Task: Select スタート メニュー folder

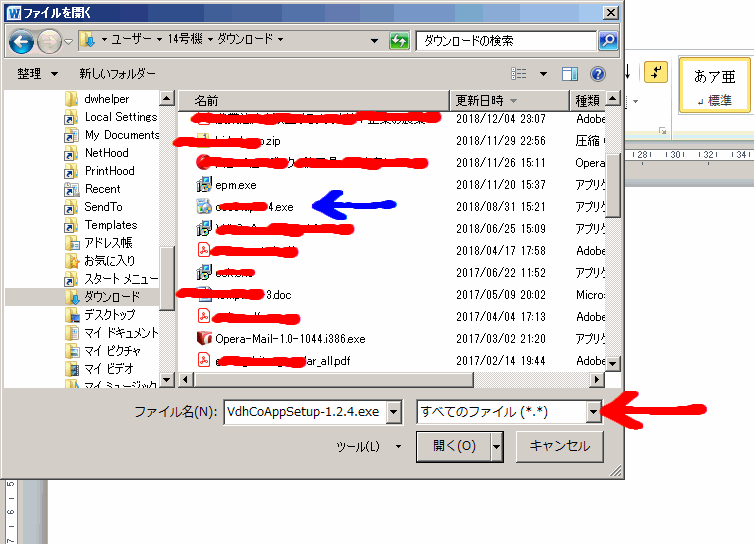Action: point(121,279)
